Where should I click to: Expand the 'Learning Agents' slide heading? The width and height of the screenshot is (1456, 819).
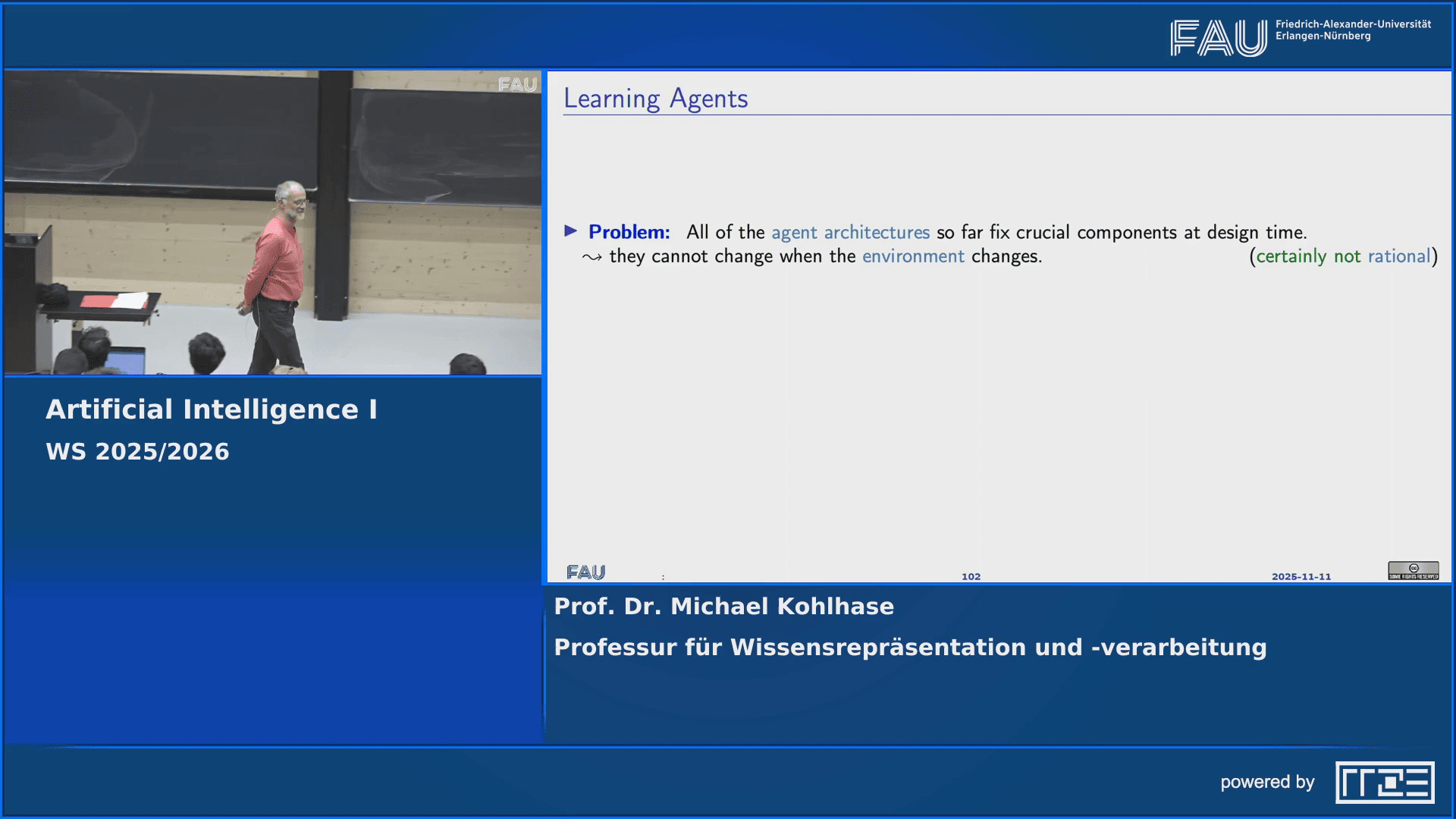[655, 98]
